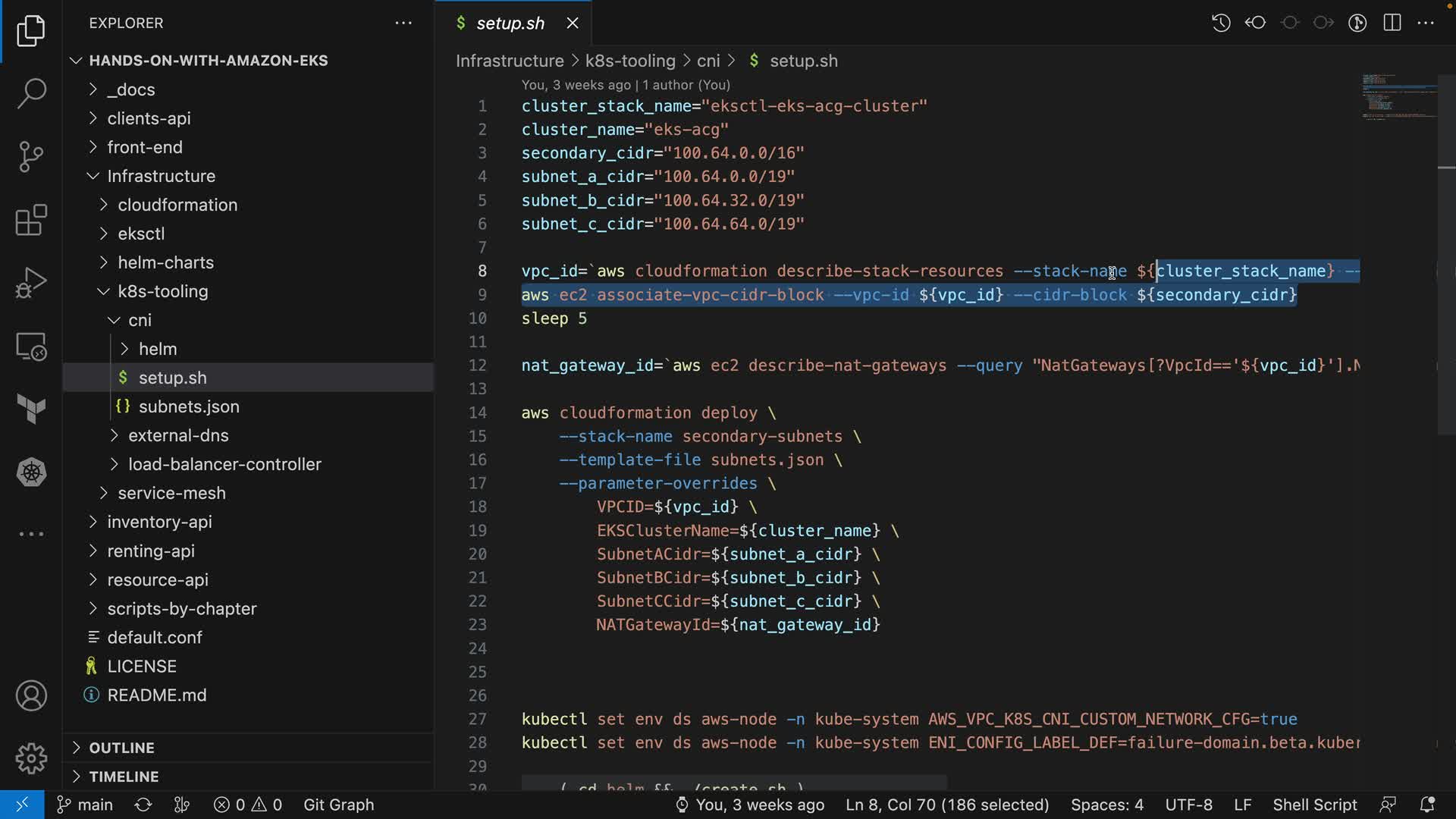Open the Manage settings gear
The image size is (1456, 819).
(x=31, y=758)
